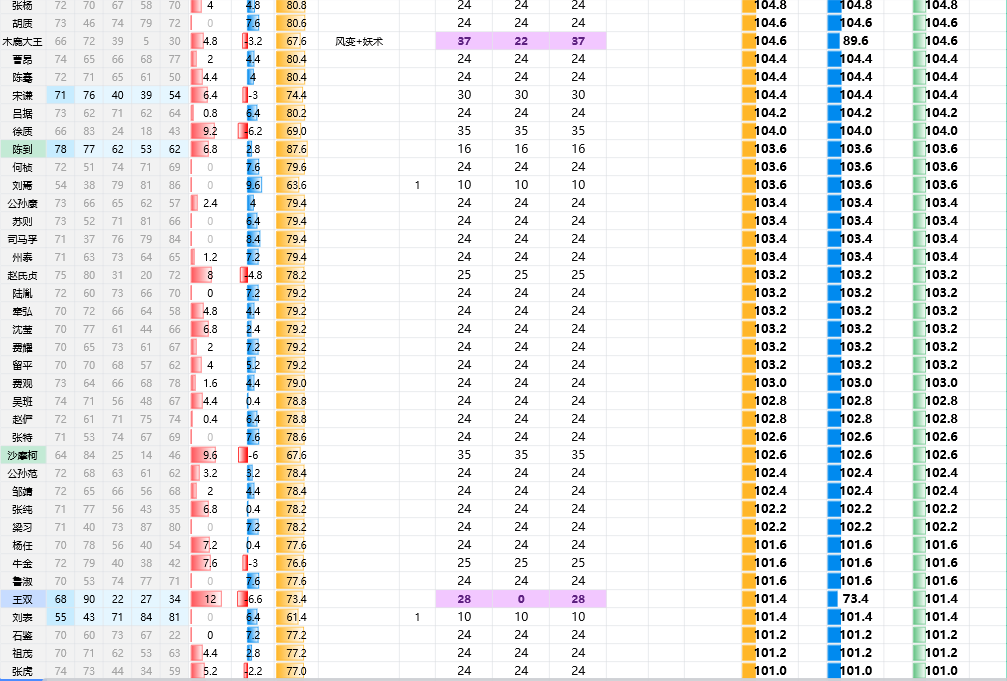
Task: Click the 吴班 name cell
Action: click(x=22, y=401)
